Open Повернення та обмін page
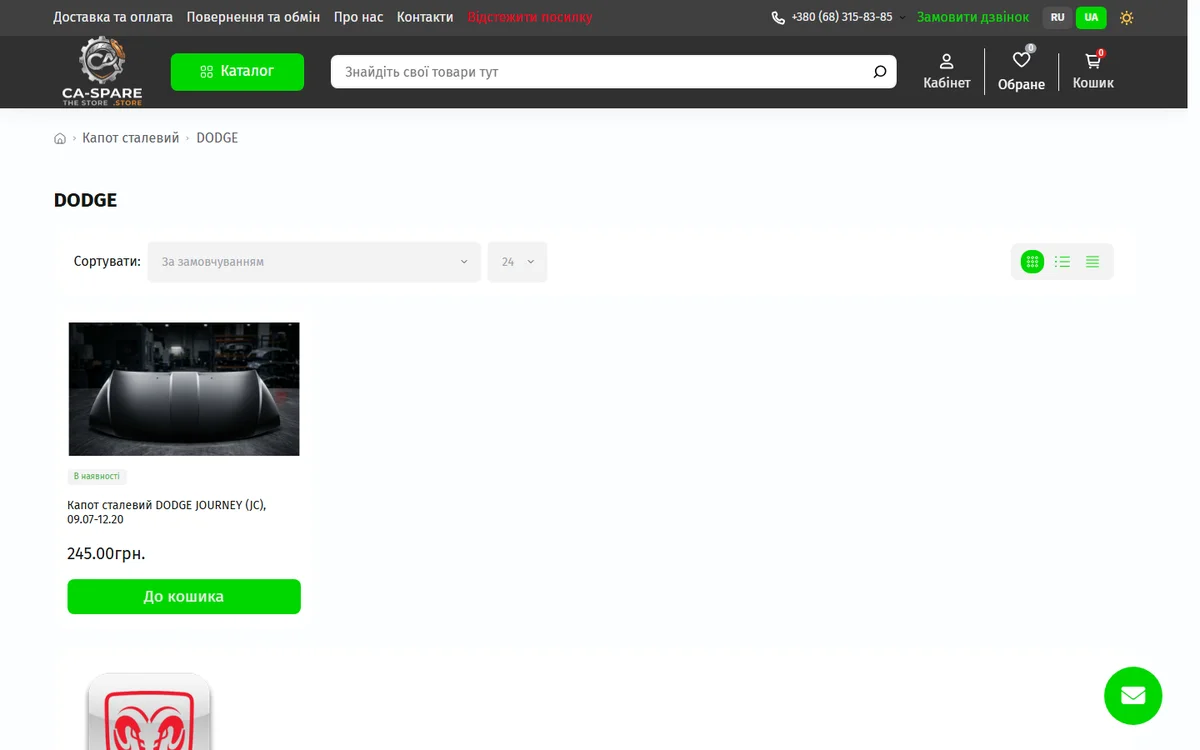Viewport: 1200px width, 750px height. click(x=253, y=17)
